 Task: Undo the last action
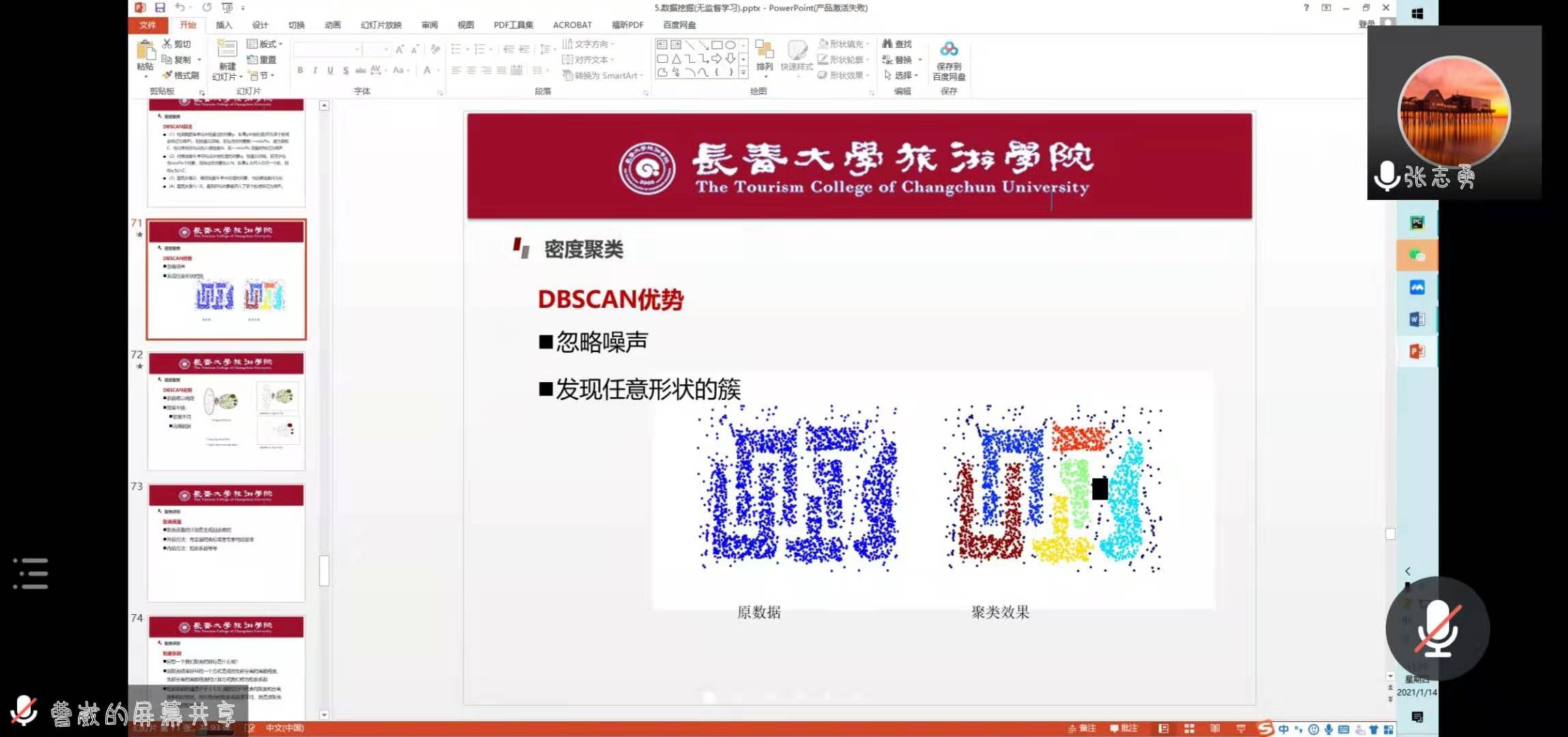tap(179, 8)
